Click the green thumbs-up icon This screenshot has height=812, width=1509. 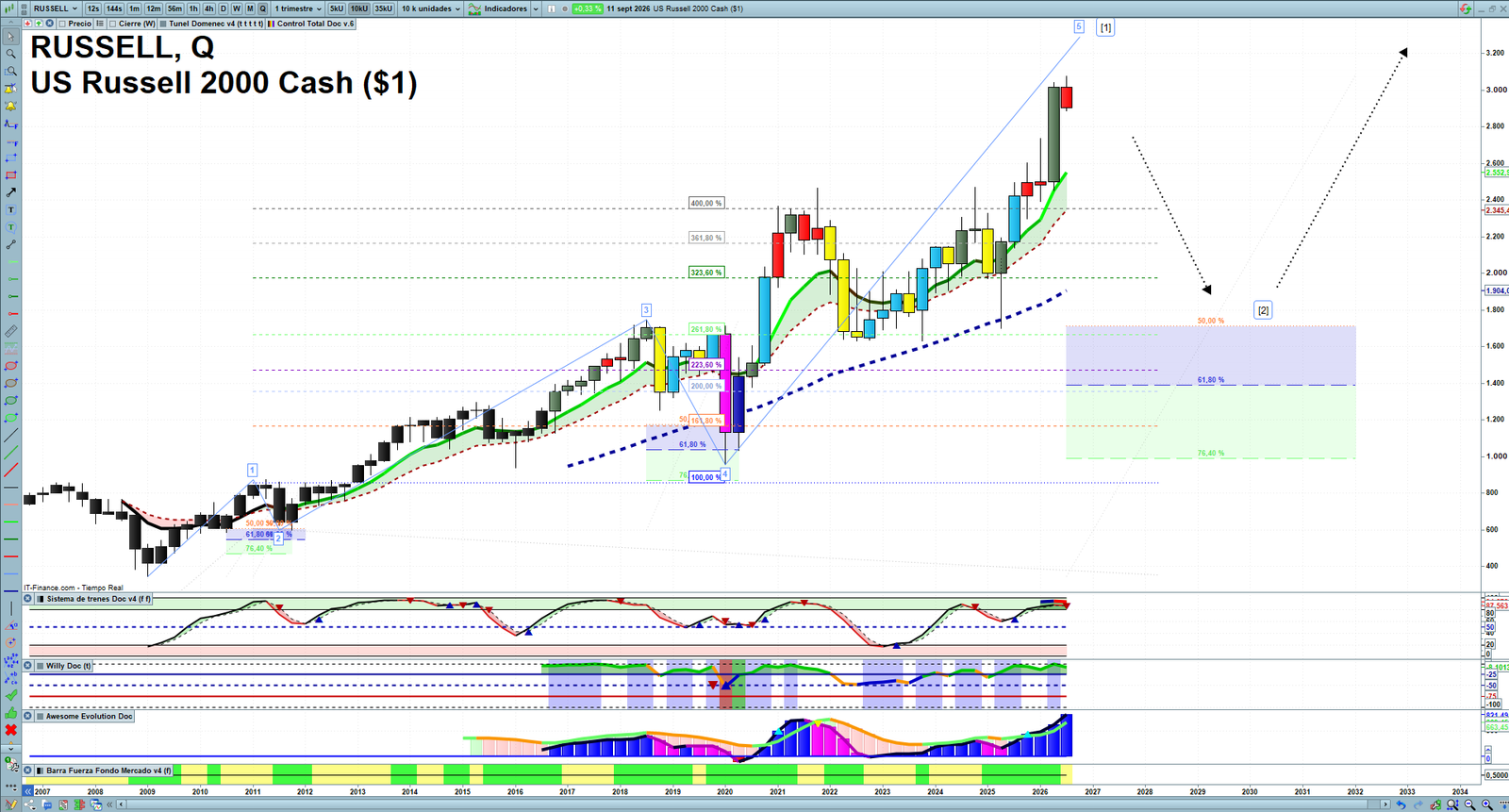pyautogui.click(x=11, y=713)
